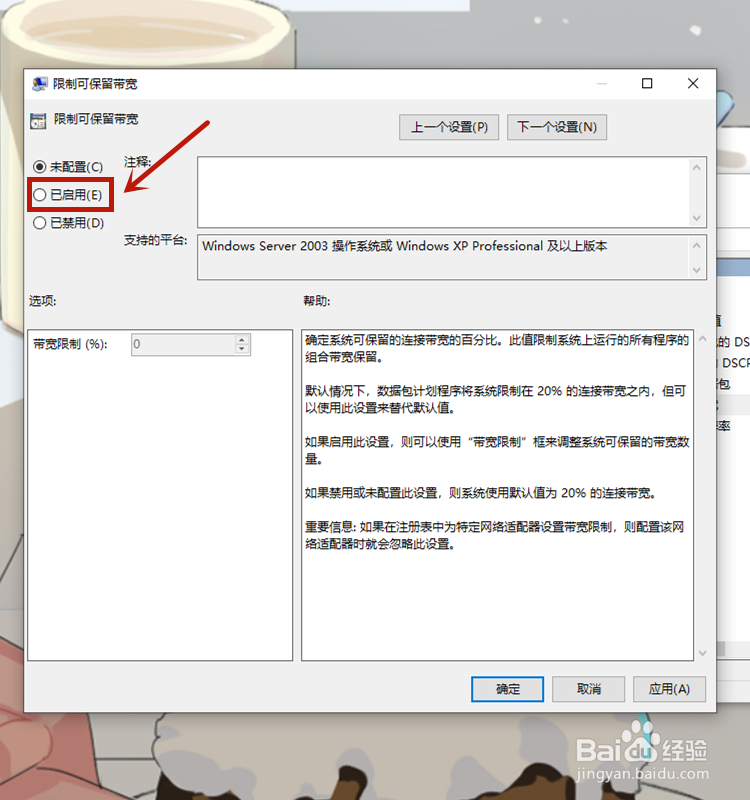Increase bandwidth limit with up spinner arrow
Image resolution: width=750 pixels, height=800 pixels.
(x=242, y=339)
